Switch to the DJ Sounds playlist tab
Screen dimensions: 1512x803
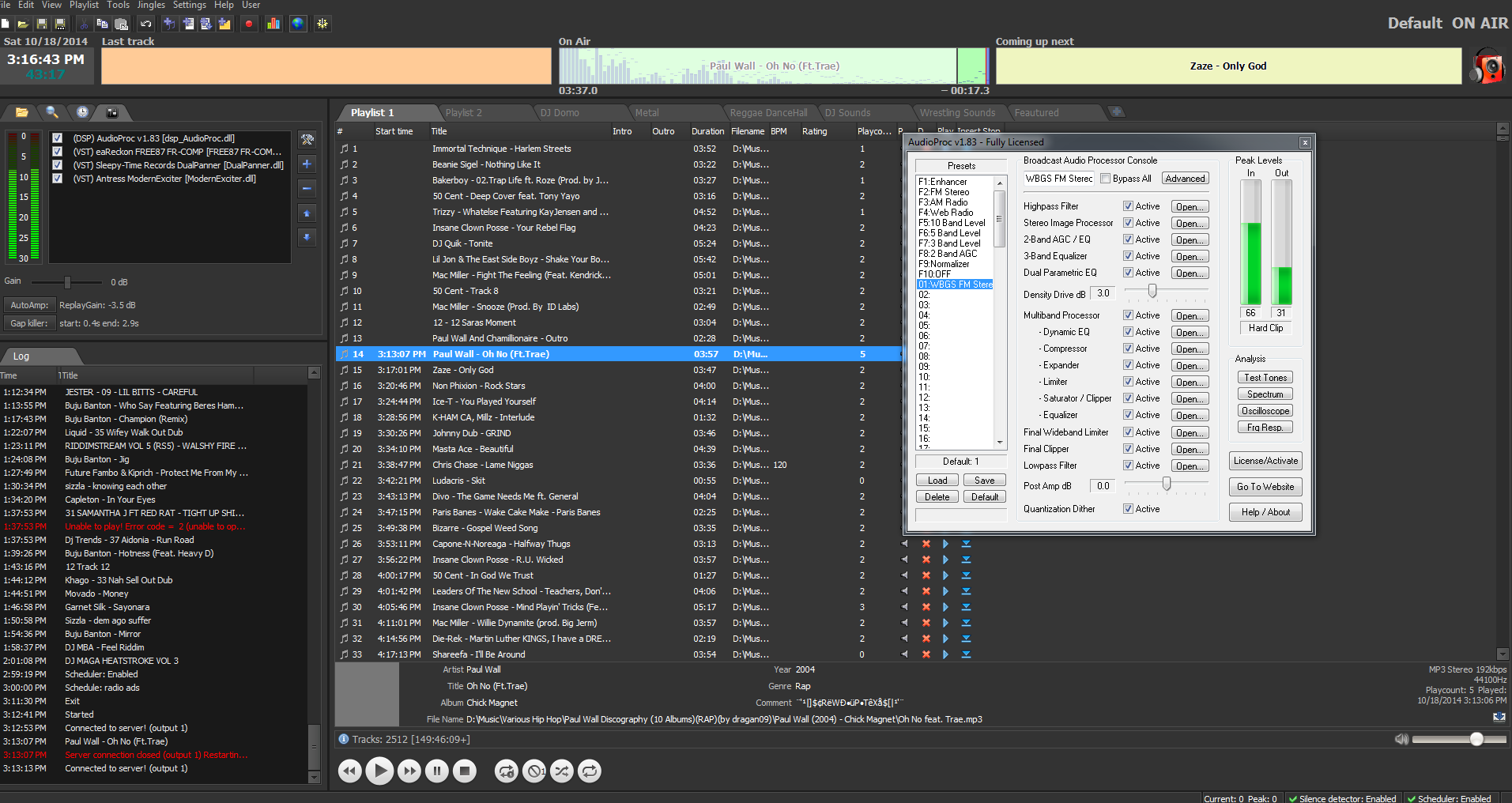[x=847, y=113]
